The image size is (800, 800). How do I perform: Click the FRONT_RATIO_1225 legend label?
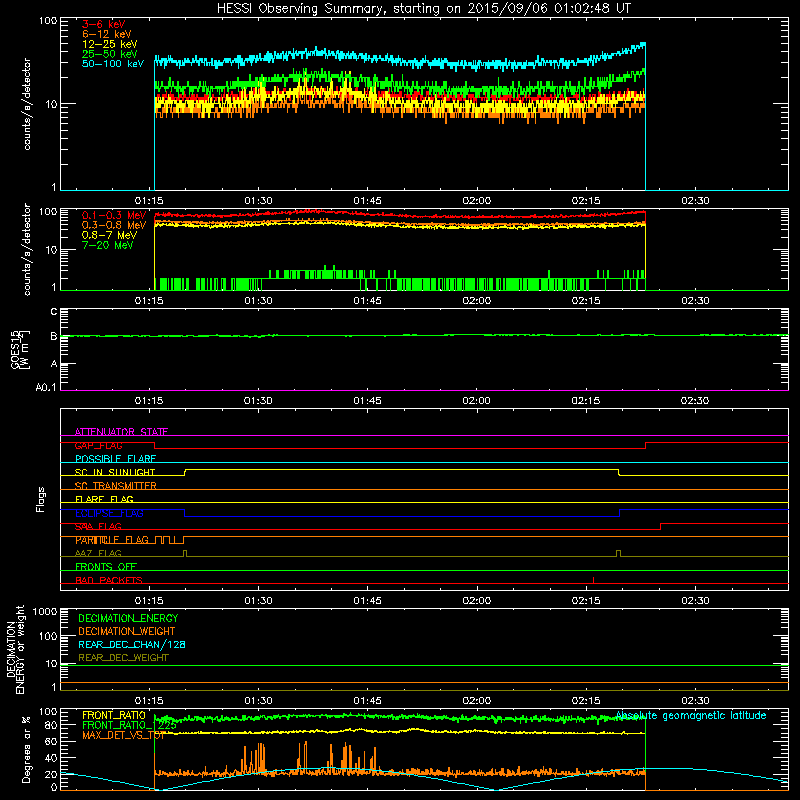tap(129, 725)
